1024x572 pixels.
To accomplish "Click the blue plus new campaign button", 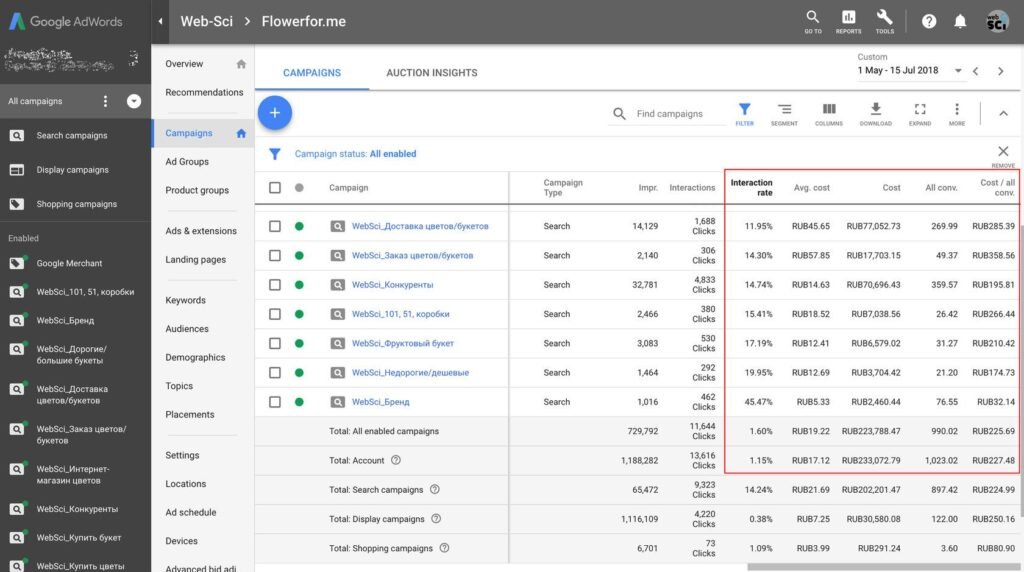I will (x=275, y=113).
